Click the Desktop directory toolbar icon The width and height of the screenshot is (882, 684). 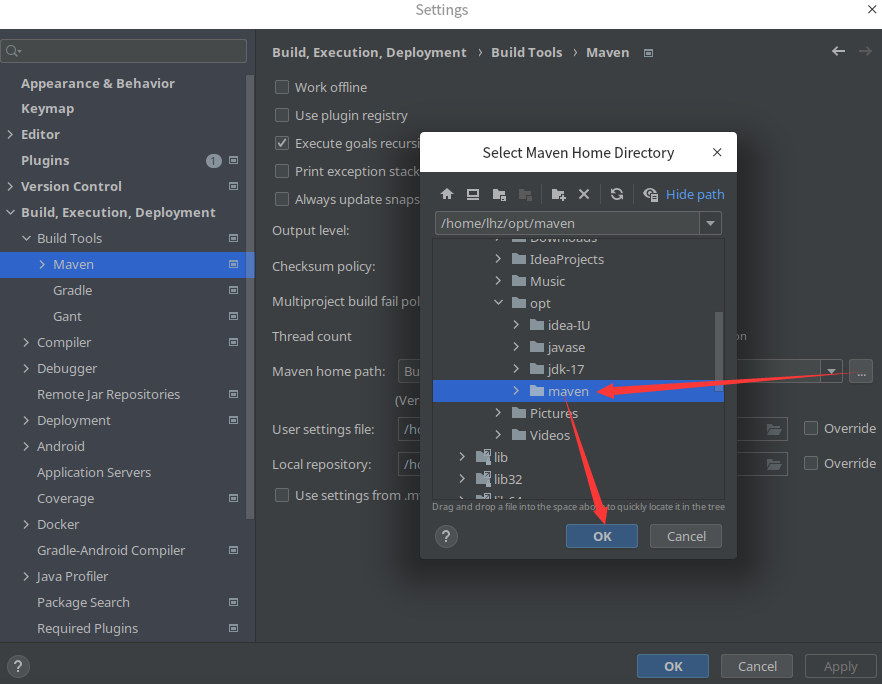click(472, 194)
